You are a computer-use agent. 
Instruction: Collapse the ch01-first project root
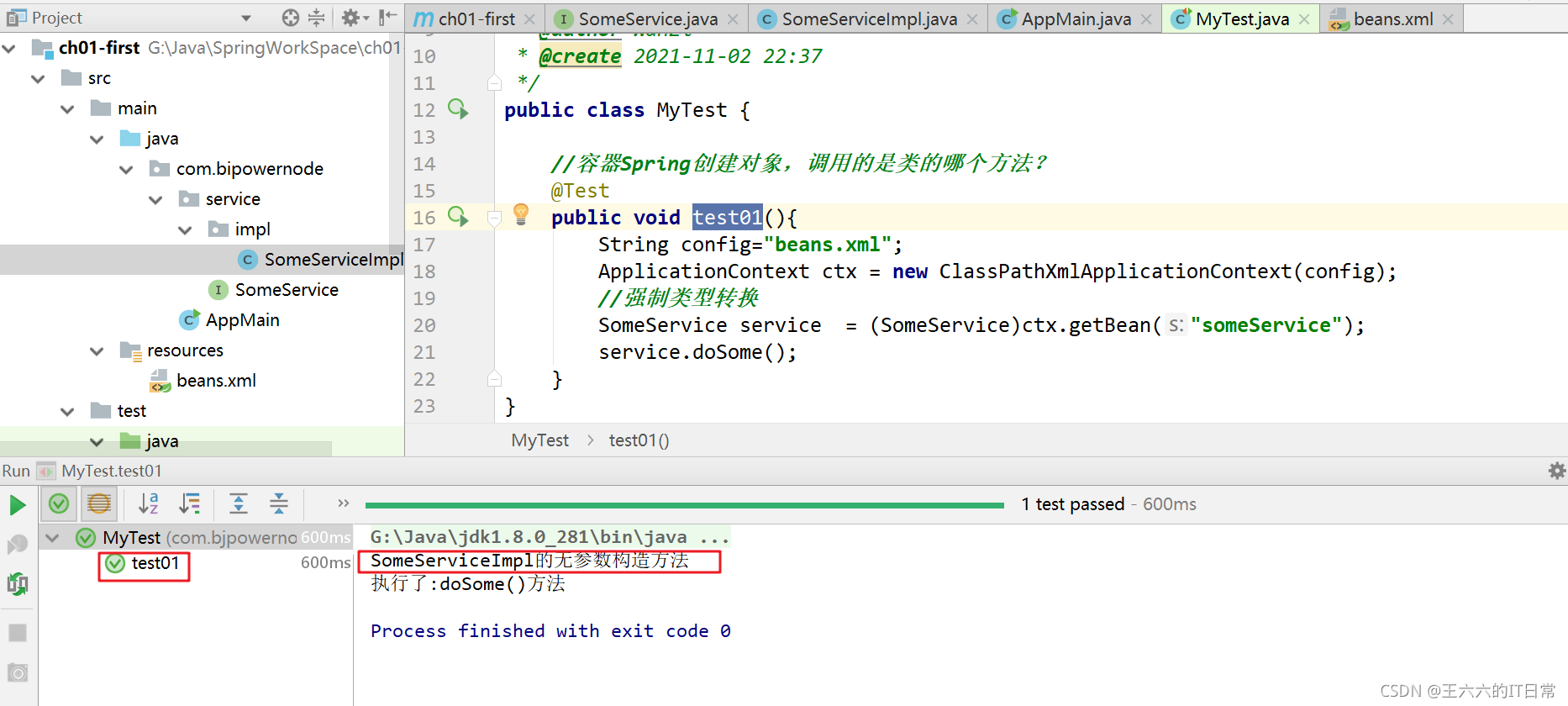(x=9, y=49)
